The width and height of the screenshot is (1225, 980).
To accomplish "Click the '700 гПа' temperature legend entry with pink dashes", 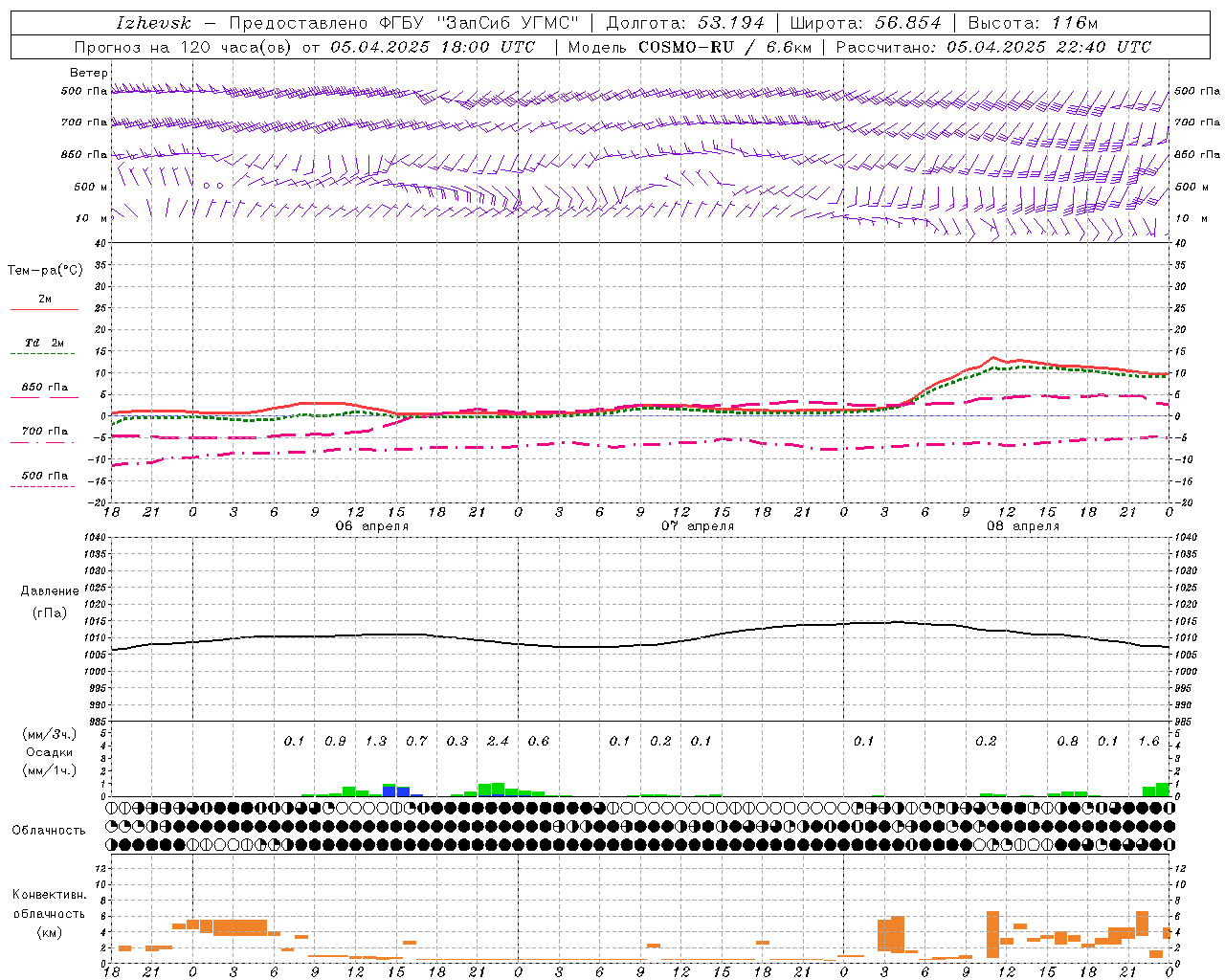I will (x=45, y=432).
